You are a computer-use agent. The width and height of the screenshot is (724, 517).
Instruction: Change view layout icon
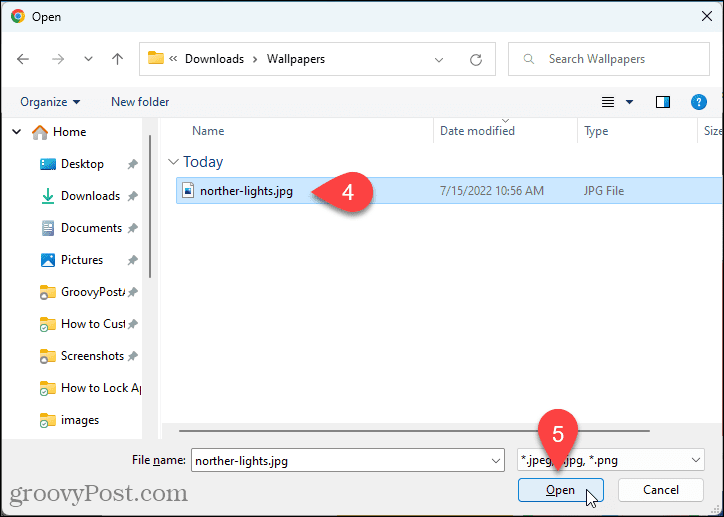(x=608, y=102)
